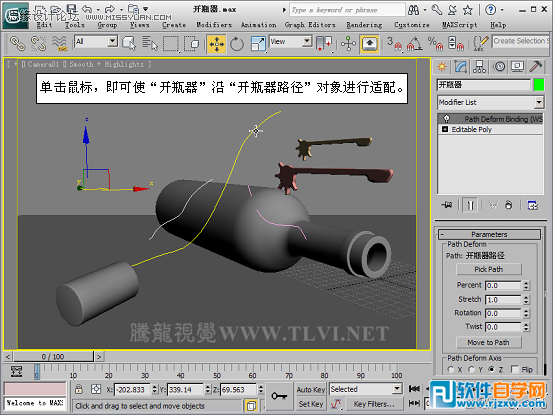Click Select and Manipulate icon
The height and width of the screenshot is (415, 553).
tap(348, 44)
